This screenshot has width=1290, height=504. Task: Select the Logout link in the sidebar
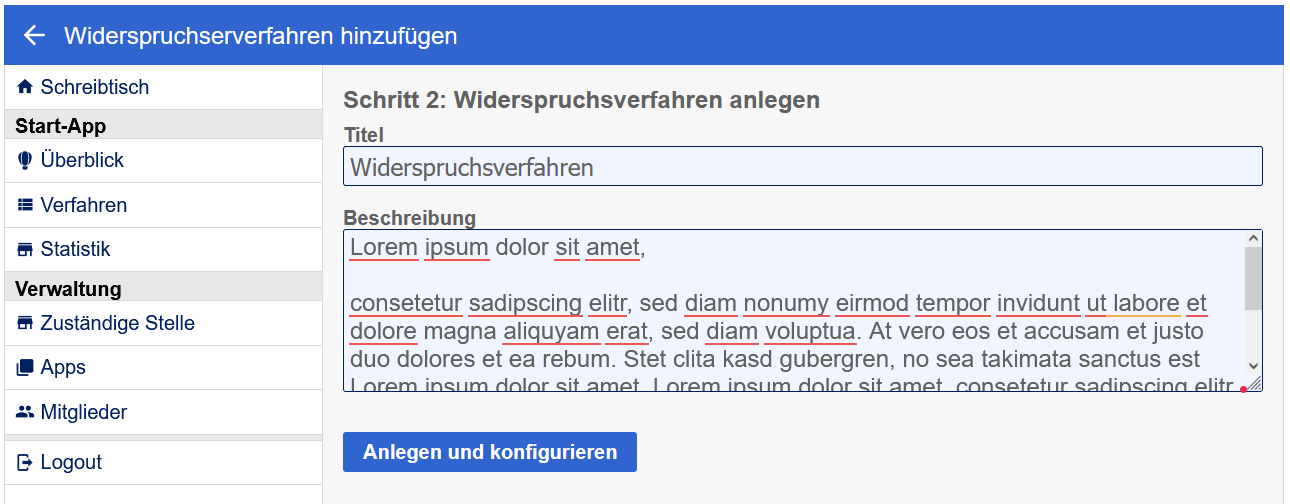pyautogui.click(x=71, y=462)
